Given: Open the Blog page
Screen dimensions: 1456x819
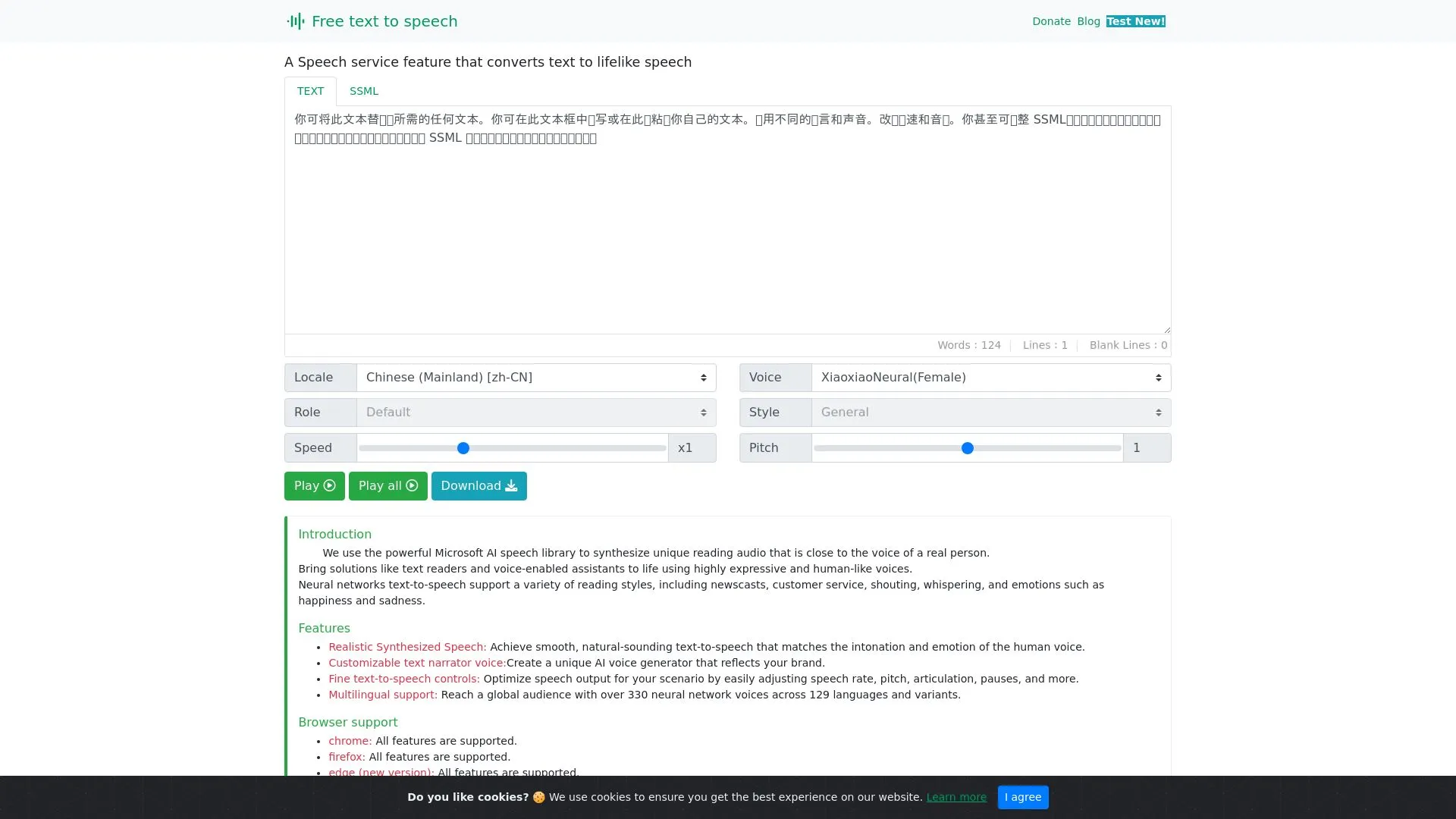Looking at the screenshot, I should pos(1088,21).
